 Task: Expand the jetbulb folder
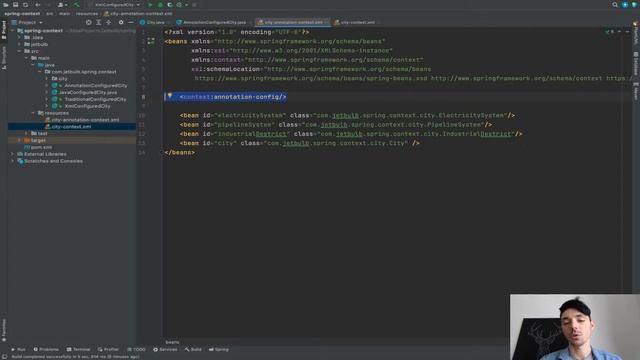(x=19, y=44)
